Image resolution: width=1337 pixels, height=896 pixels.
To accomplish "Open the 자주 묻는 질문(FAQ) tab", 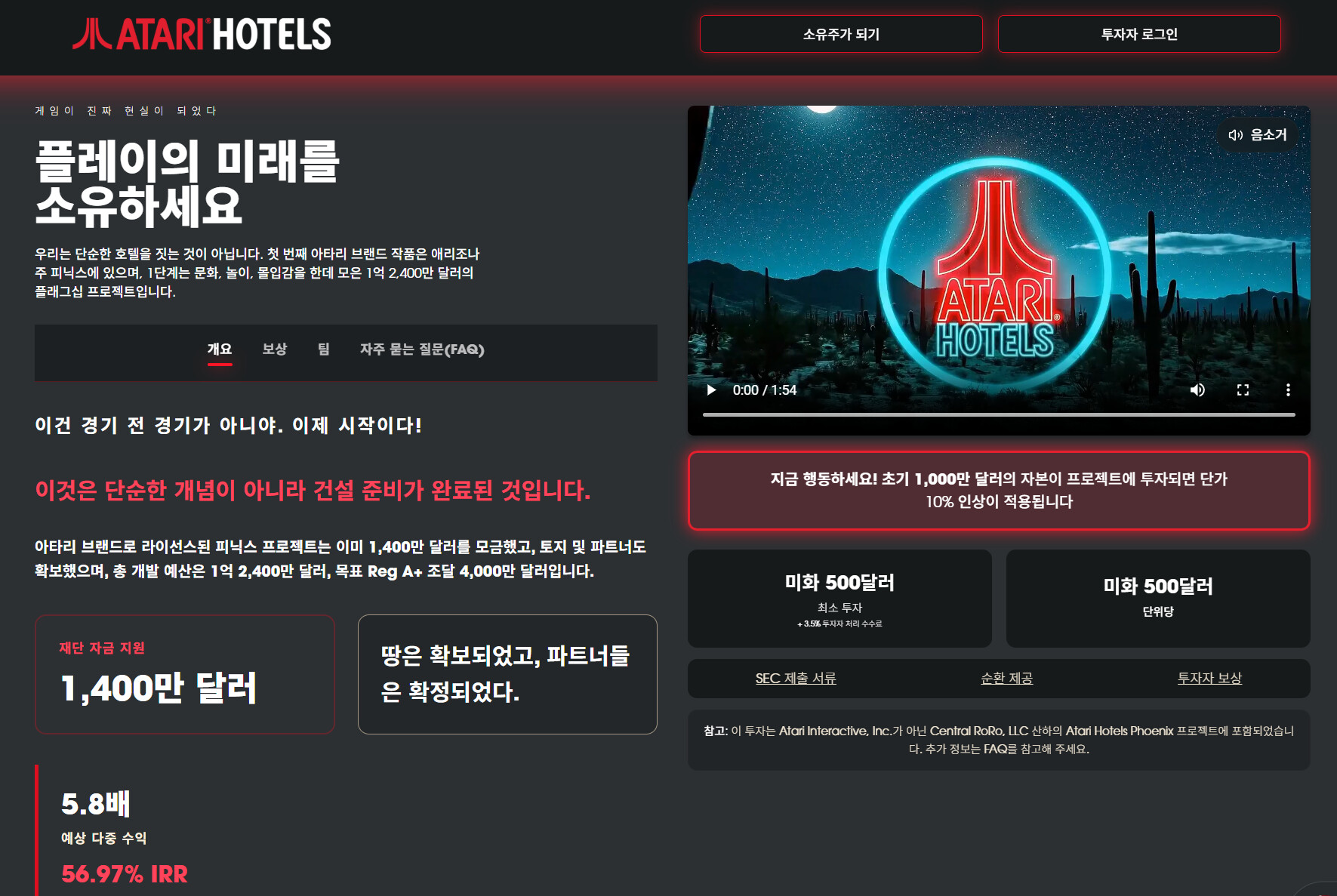I will coord(422,349).
